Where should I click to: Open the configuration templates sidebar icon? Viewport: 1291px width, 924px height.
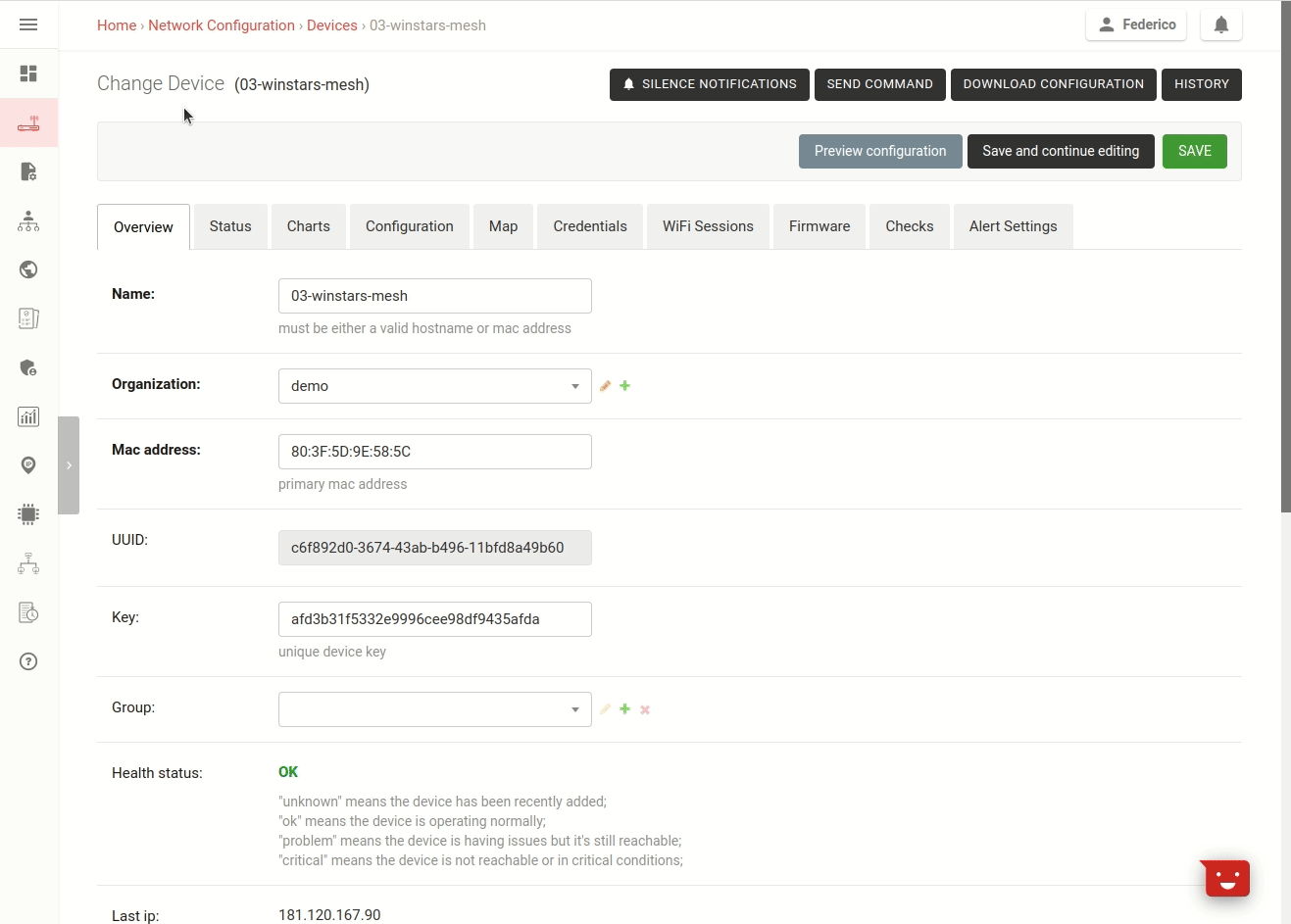click(28, 171)
